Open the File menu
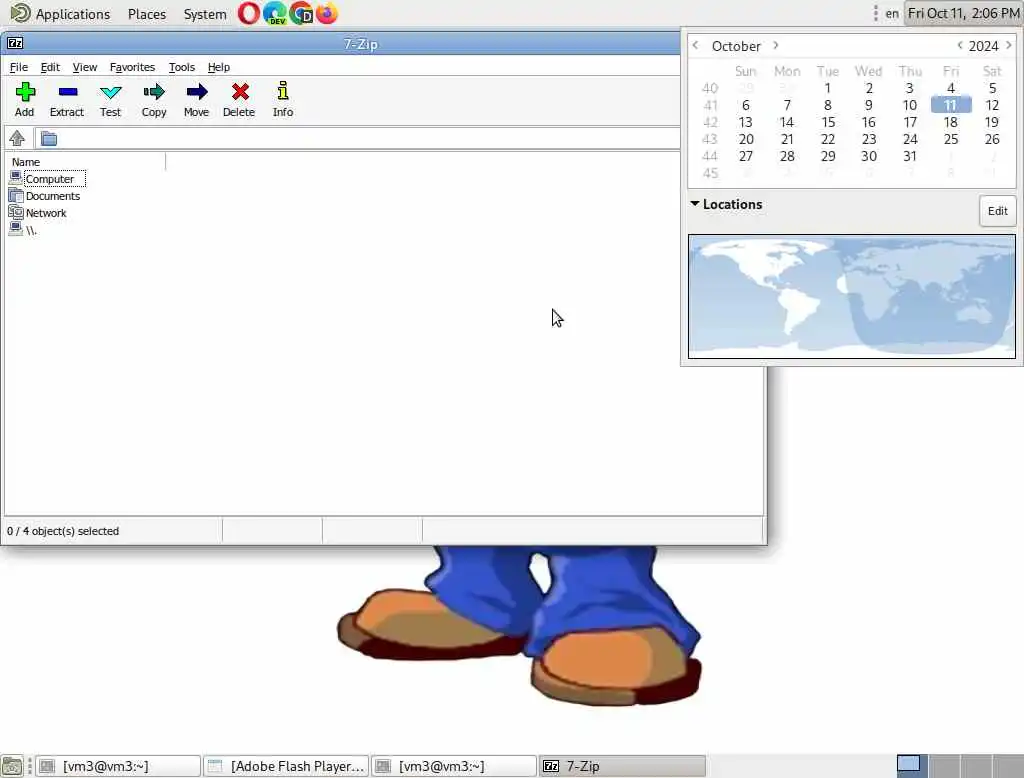Screen dimensions: 1024x778 pos(19,67)
